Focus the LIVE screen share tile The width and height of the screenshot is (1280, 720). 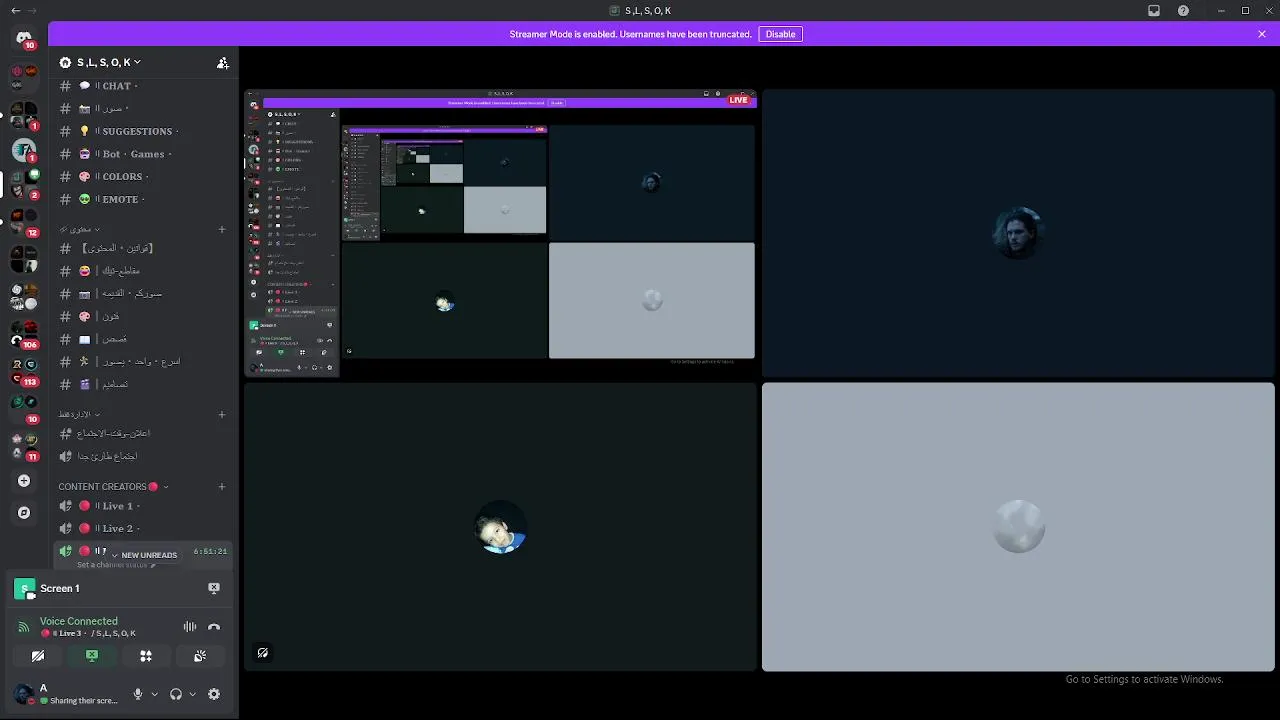[500, 234]
